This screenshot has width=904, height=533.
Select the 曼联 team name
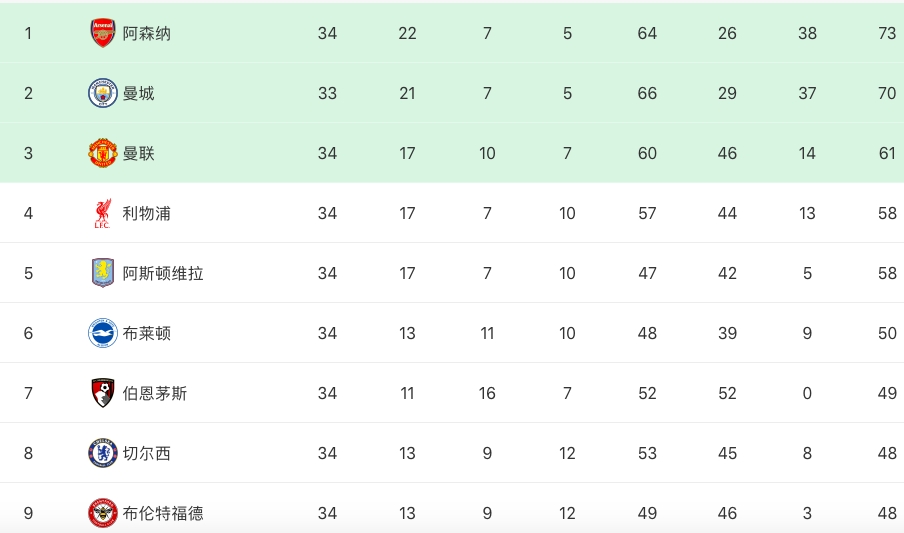click(x=139, y=153)
